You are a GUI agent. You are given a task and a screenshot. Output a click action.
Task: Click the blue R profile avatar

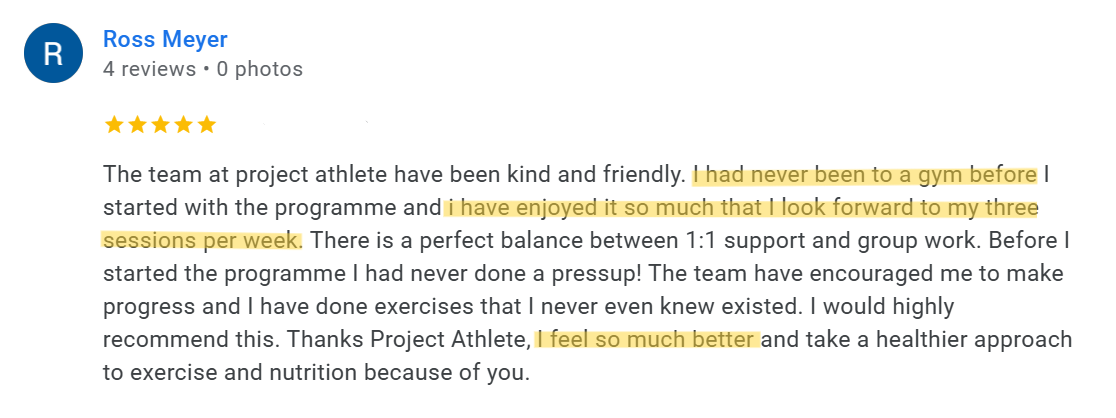[53, 54]
